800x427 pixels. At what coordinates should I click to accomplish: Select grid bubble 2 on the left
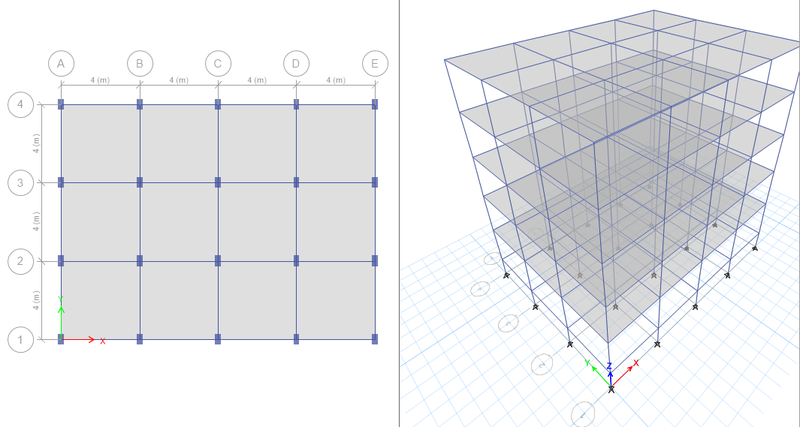(x=20, y=261)
